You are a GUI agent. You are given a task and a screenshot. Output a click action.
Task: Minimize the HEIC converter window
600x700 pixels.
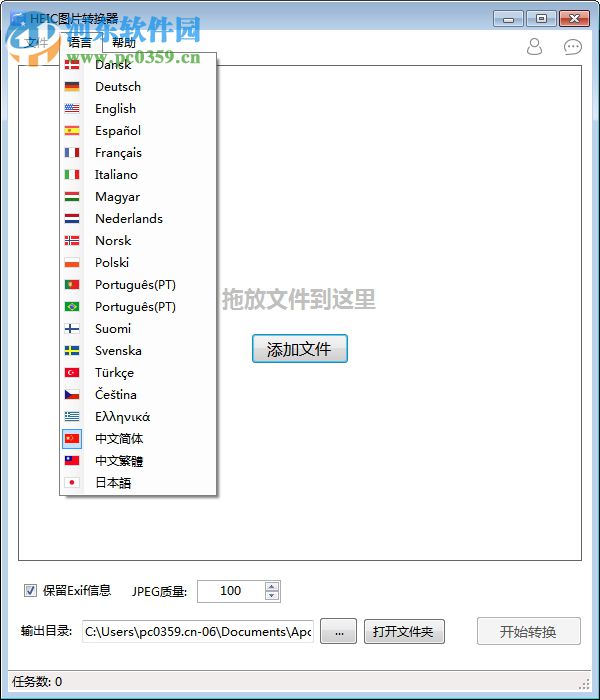tap(508, 19)
